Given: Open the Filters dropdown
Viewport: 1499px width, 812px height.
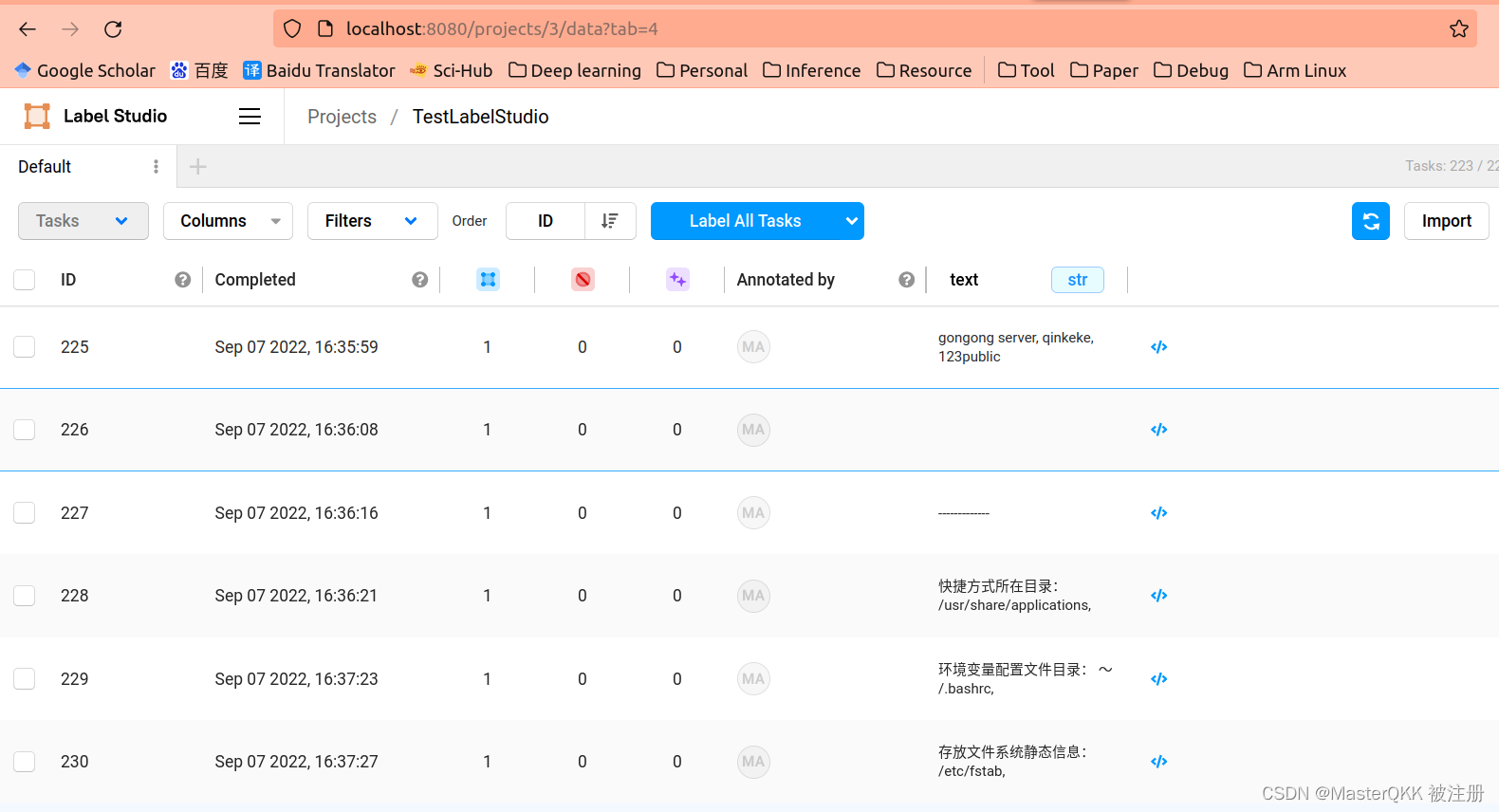Looking at the screenshot, I should (373, 221).
